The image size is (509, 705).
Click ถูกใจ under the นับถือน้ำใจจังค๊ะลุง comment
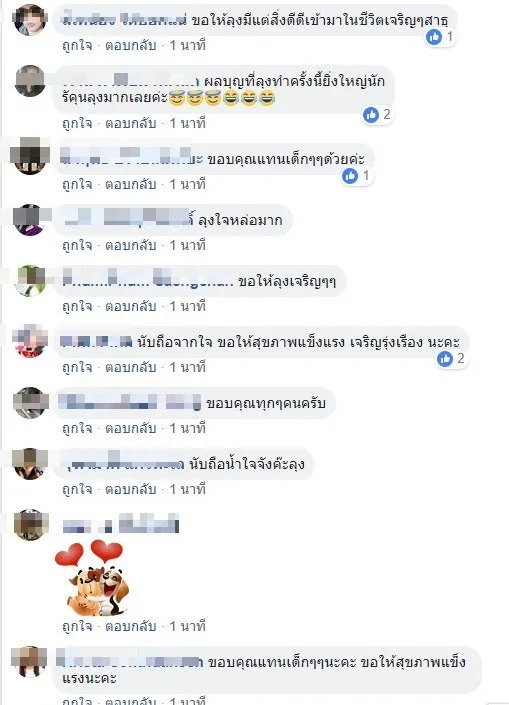point(77,489)
